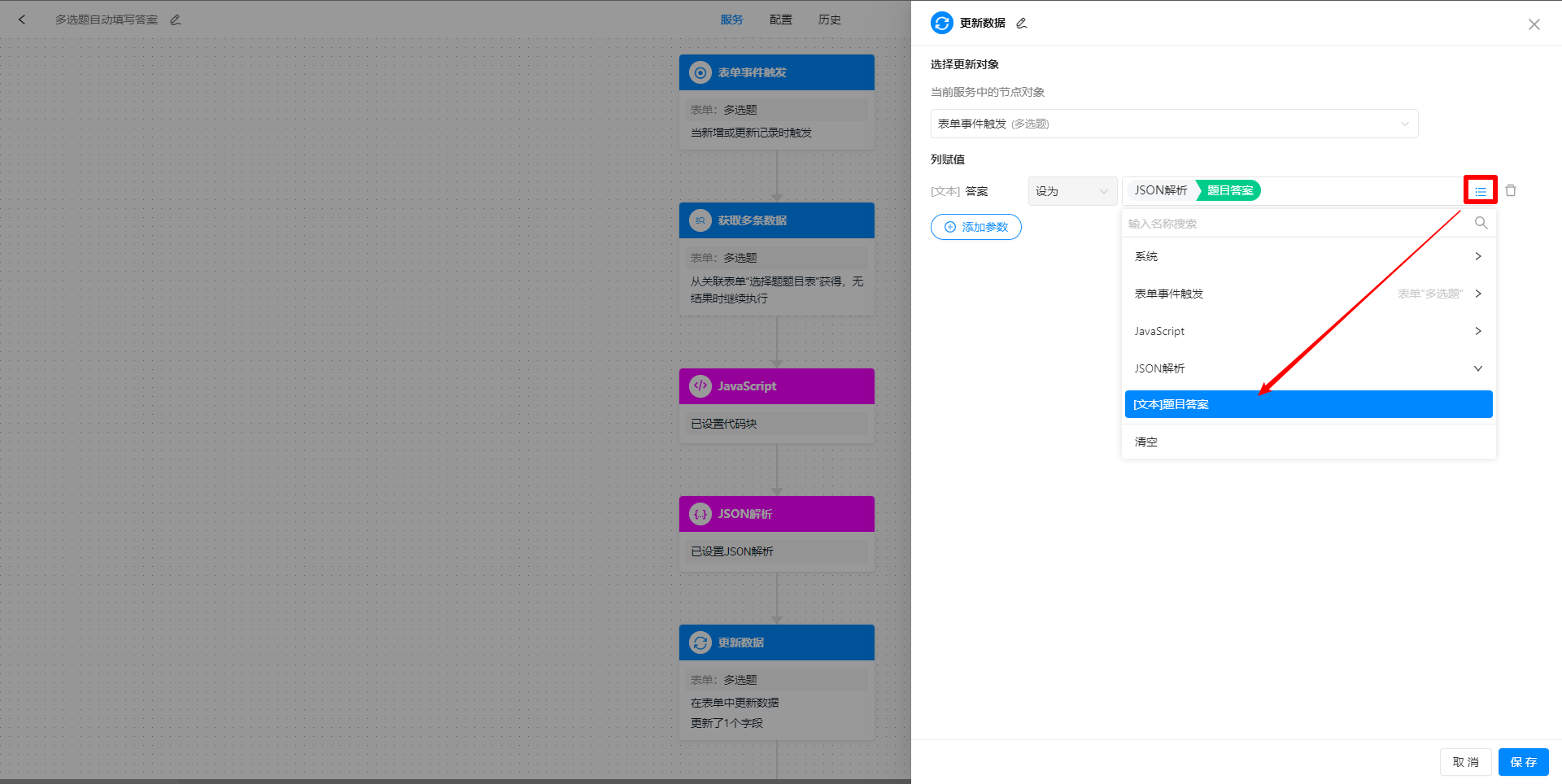
Task: Click the highlighted parameter list icon
Action: (1480, 190)
